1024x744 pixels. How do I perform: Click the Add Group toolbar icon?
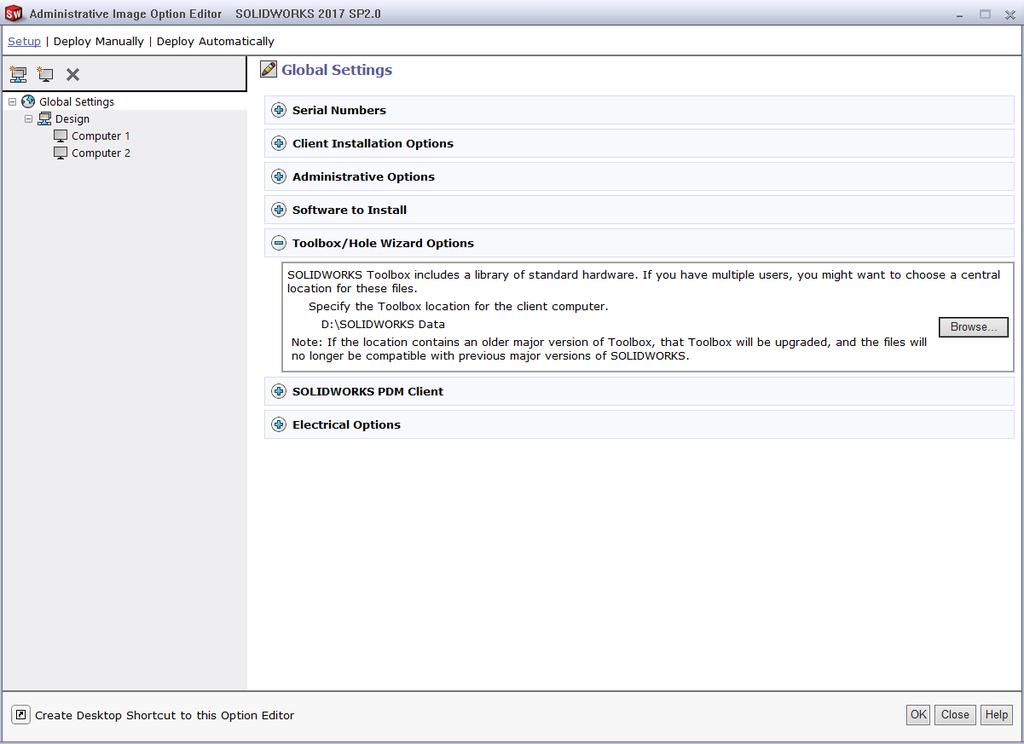point(18,74)
